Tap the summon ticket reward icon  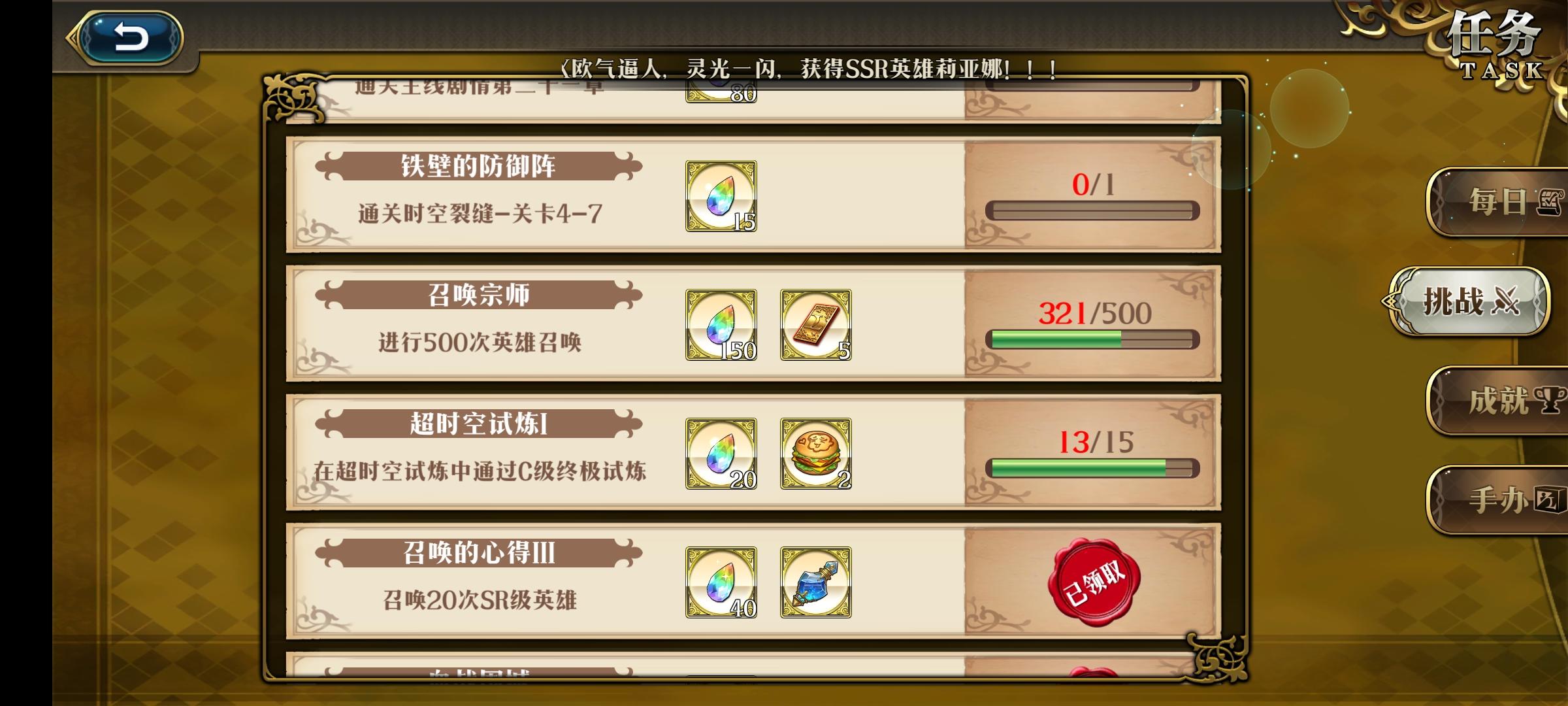[816, 325]
